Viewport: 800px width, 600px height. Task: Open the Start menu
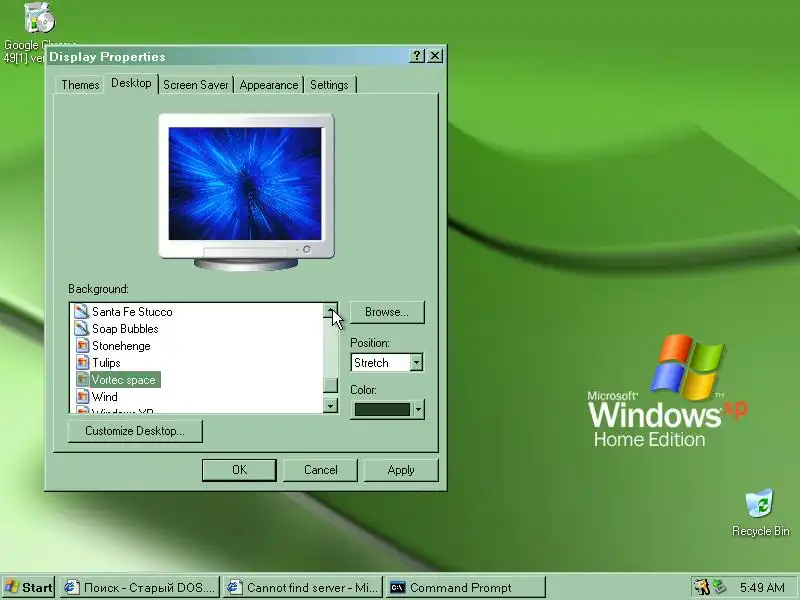pos(28,588)
